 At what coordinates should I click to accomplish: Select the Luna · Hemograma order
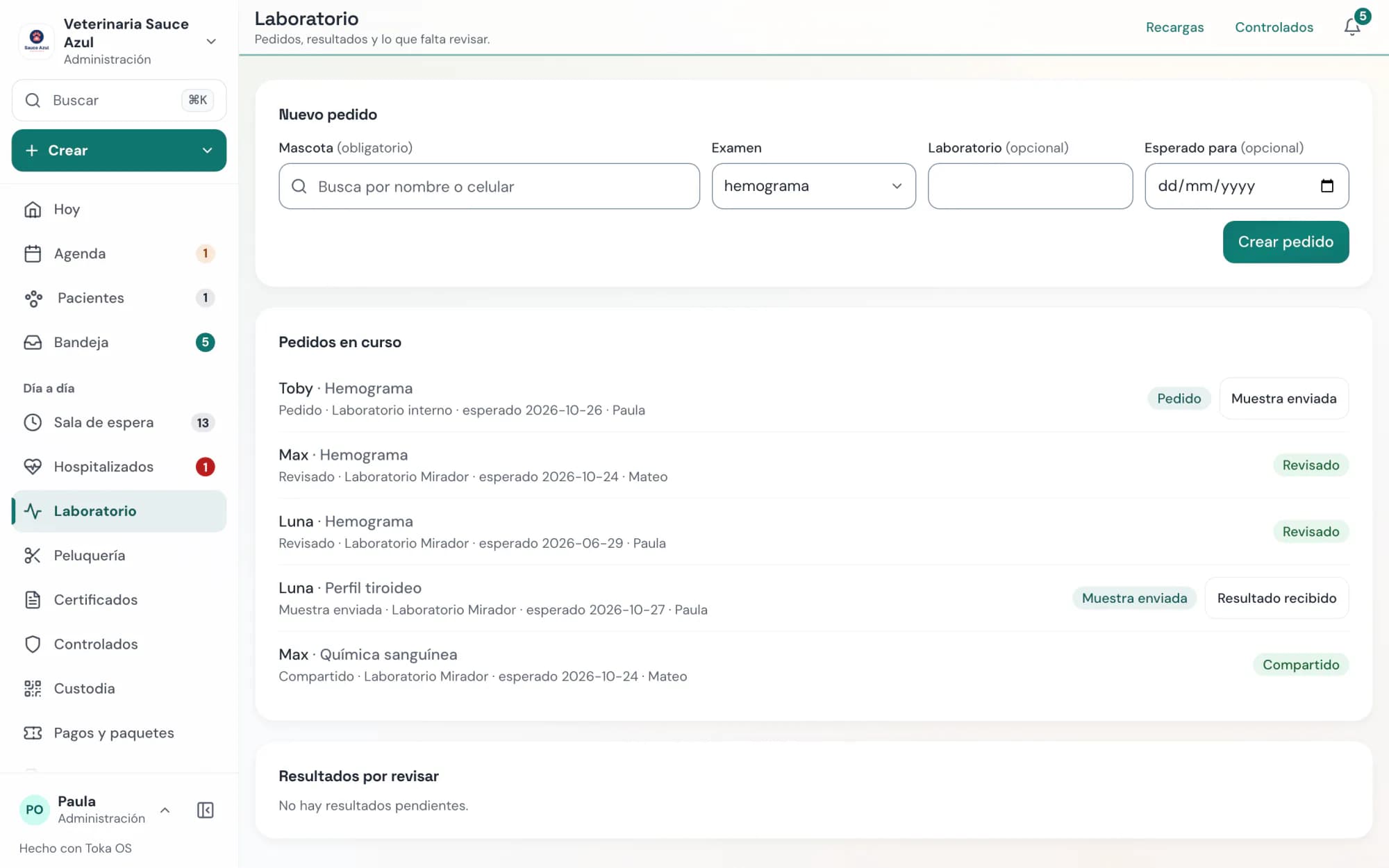(x=813, y=532)
